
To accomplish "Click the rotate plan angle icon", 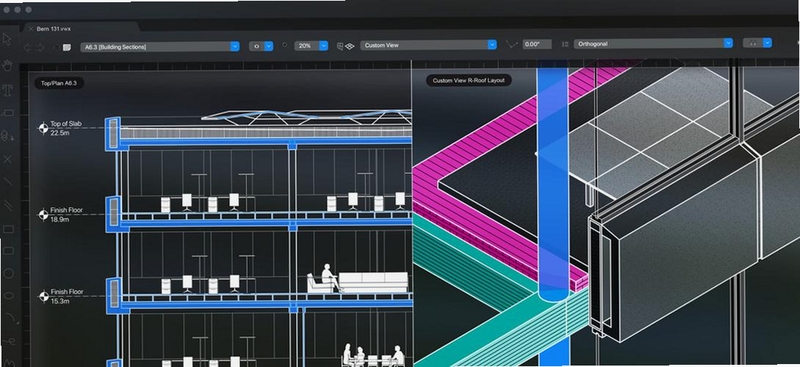I will point(511,45).
